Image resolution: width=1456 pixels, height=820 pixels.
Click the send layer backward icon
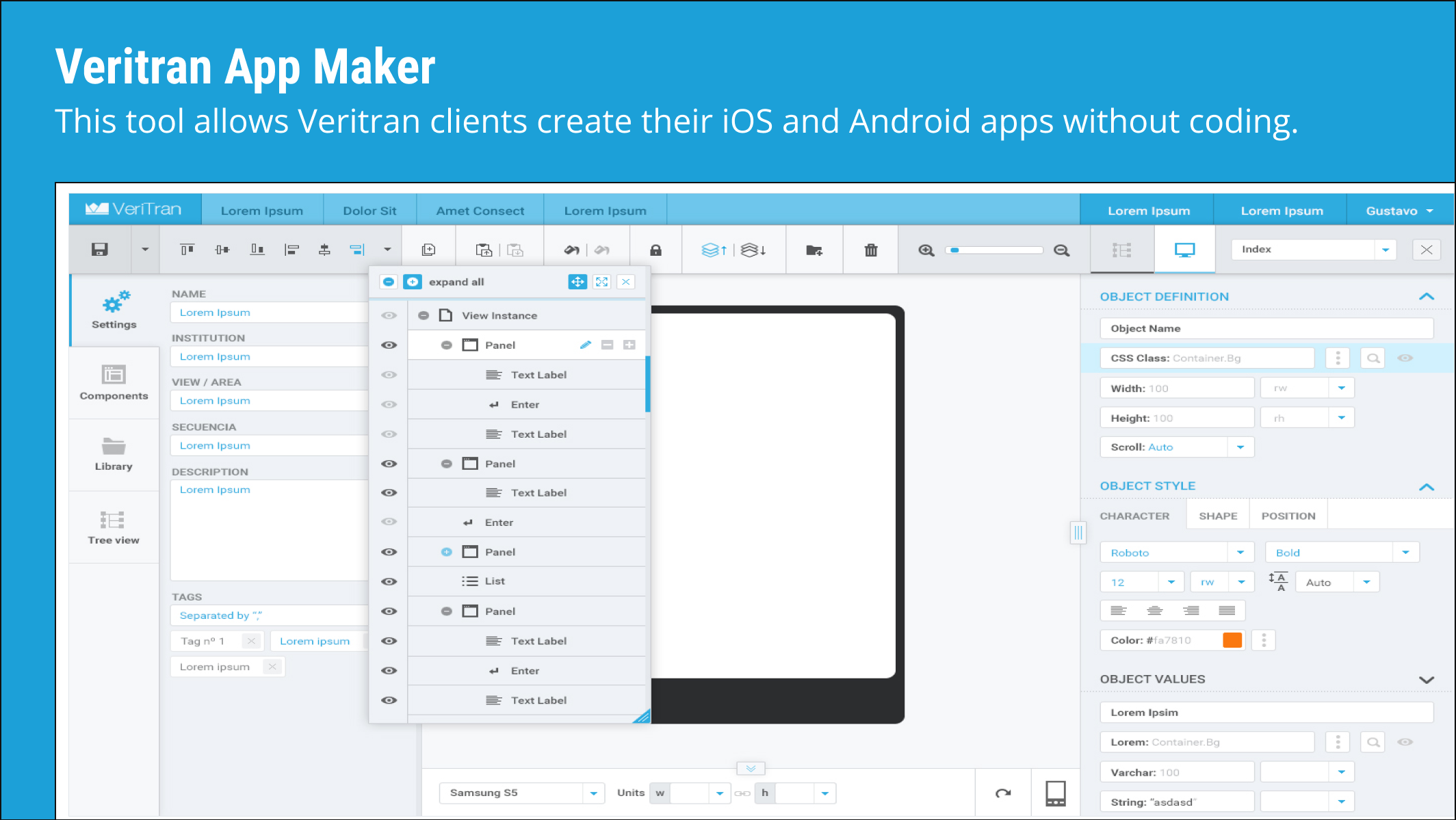coord(753,250)
